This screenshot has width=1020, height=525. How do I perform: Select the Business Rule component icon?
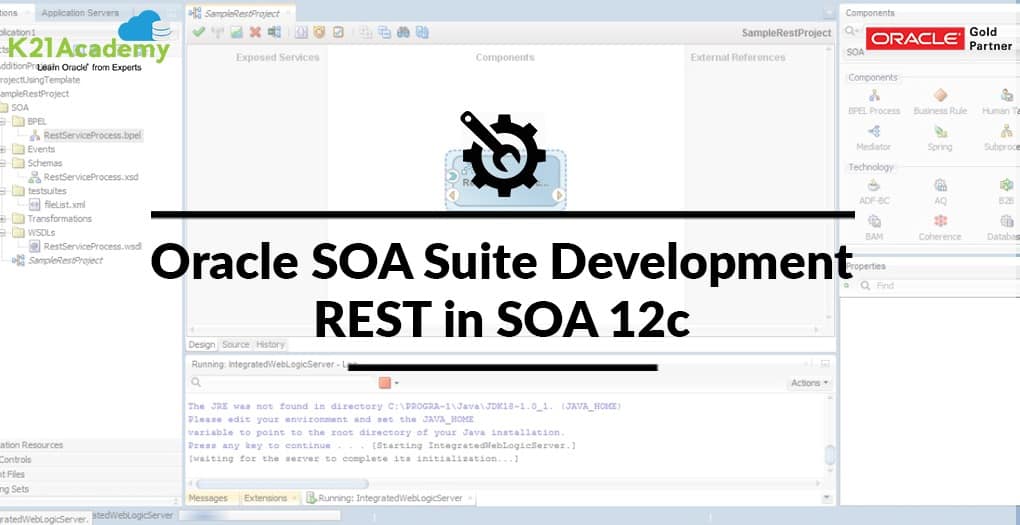[939, 96]
